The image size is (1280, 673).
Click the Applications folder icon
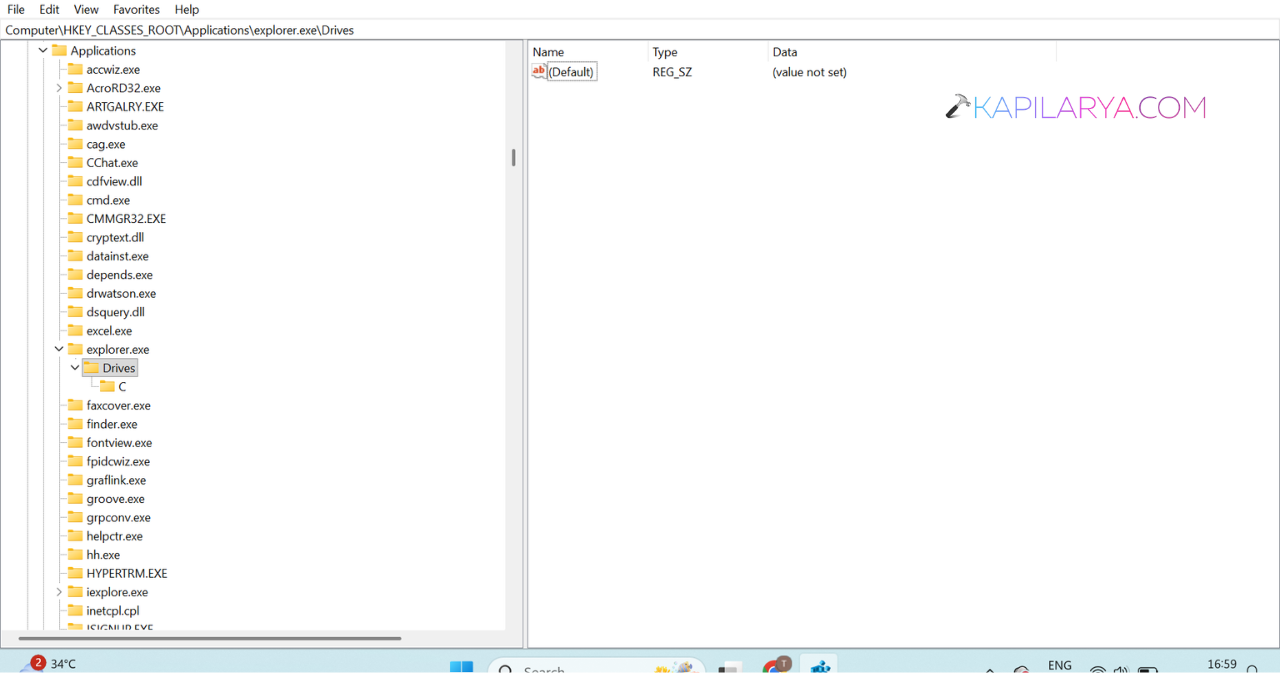pyautogui.click(x=59, y=50)
